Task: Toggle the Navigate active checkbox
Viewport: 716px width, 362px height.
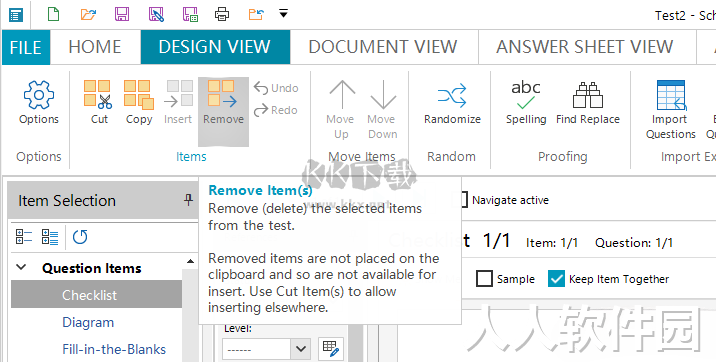Action: pyautogui.click(x=463, y=199)
